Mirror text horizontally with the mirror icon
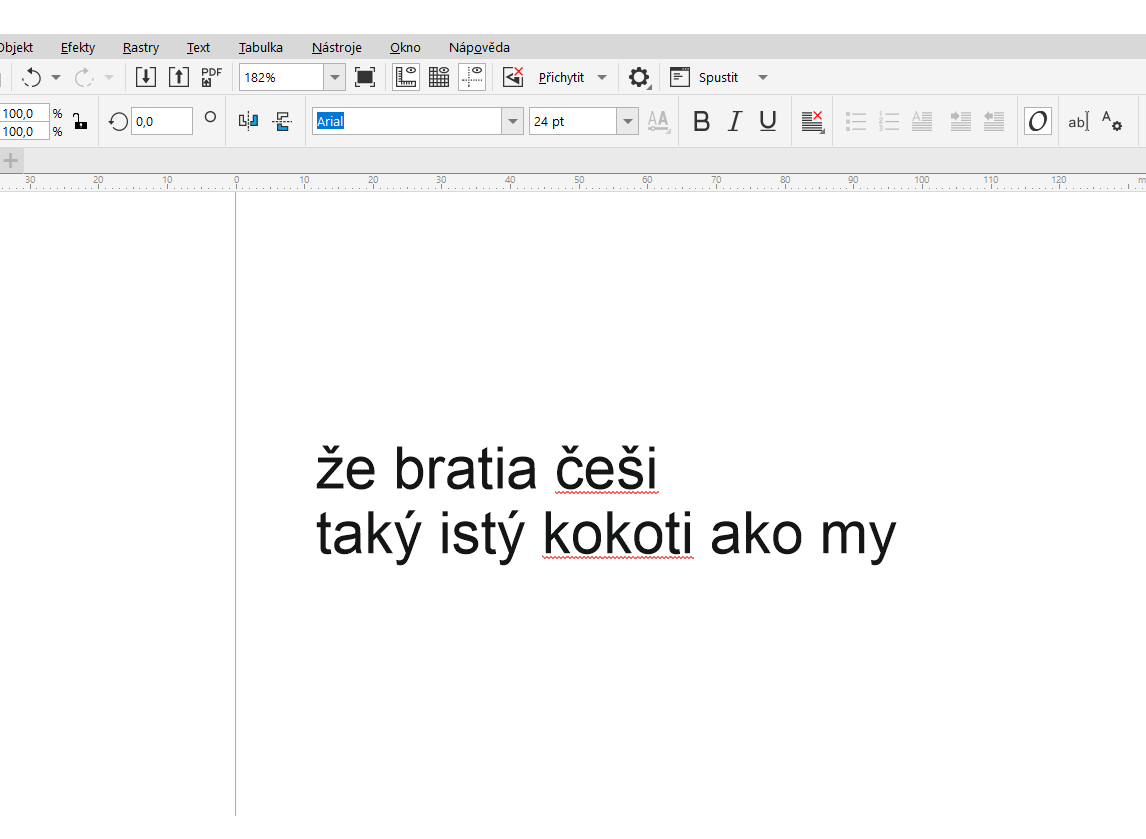 [x=248, y=121]
